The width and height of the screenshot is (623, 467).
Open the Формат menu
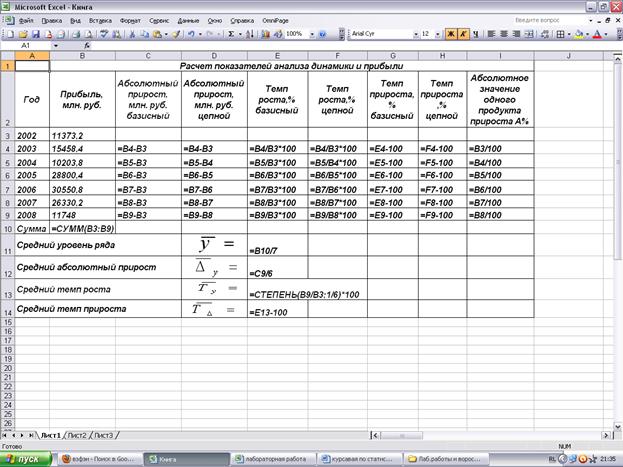click(130, 19)
